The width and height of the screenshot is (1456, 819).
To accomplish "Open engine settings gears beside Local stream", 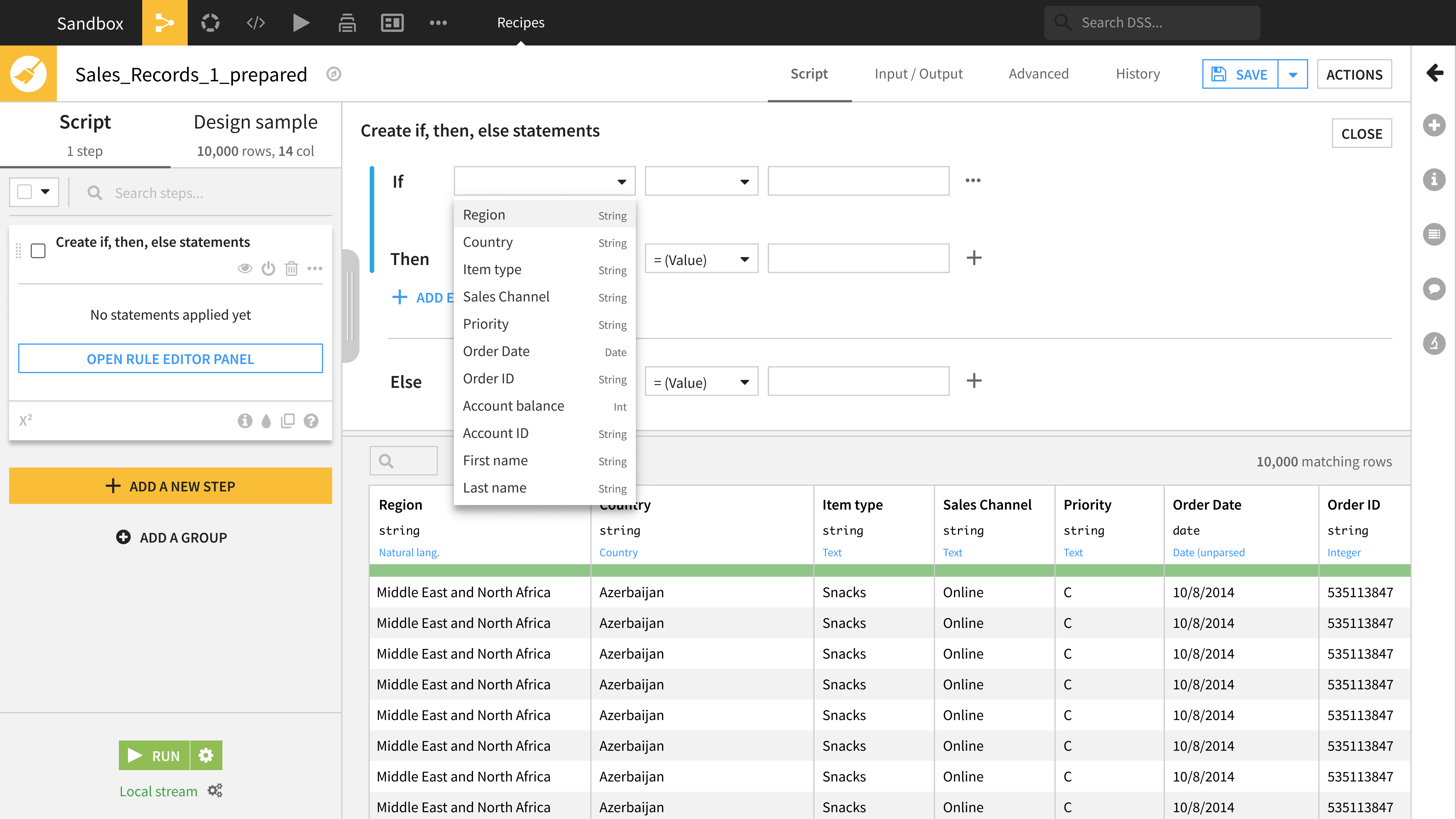I will coord(215,790).
